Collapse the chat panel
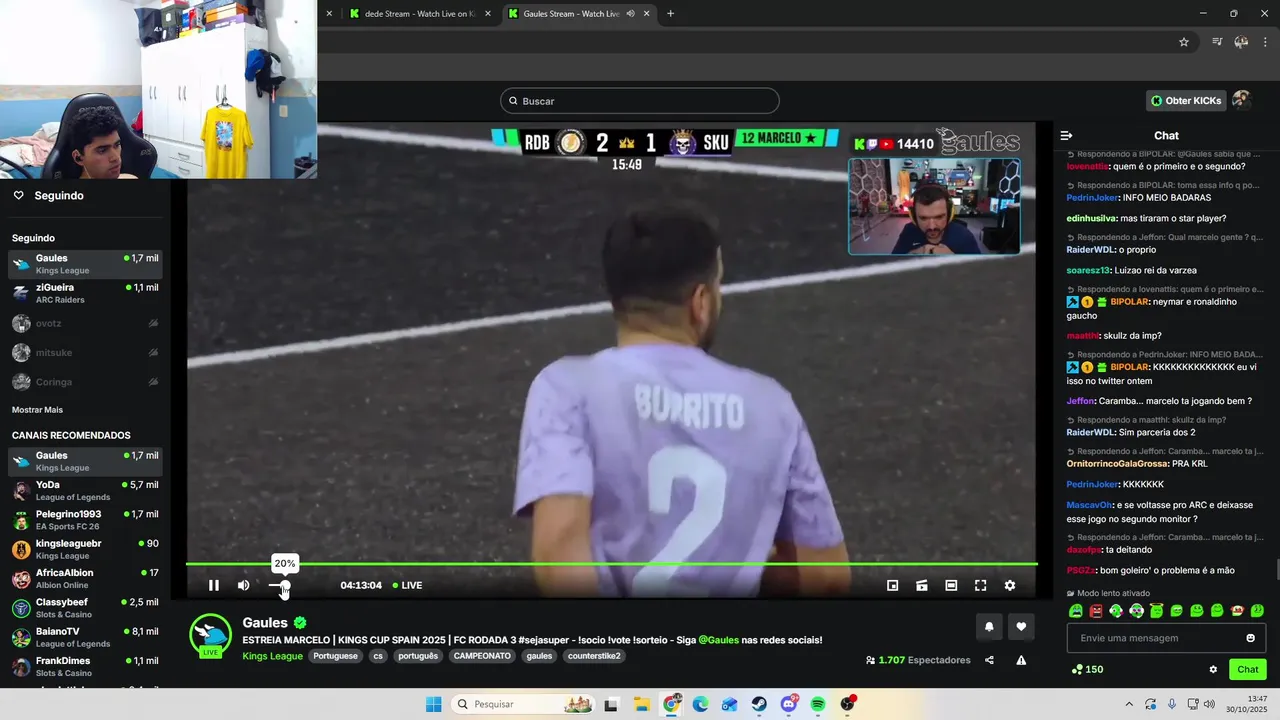 click(x=1066, y=135)
